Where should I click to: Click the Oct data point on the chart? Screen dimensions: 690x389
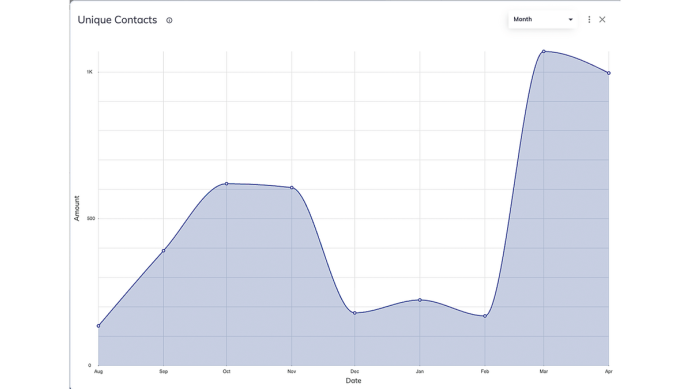(227, 183)
